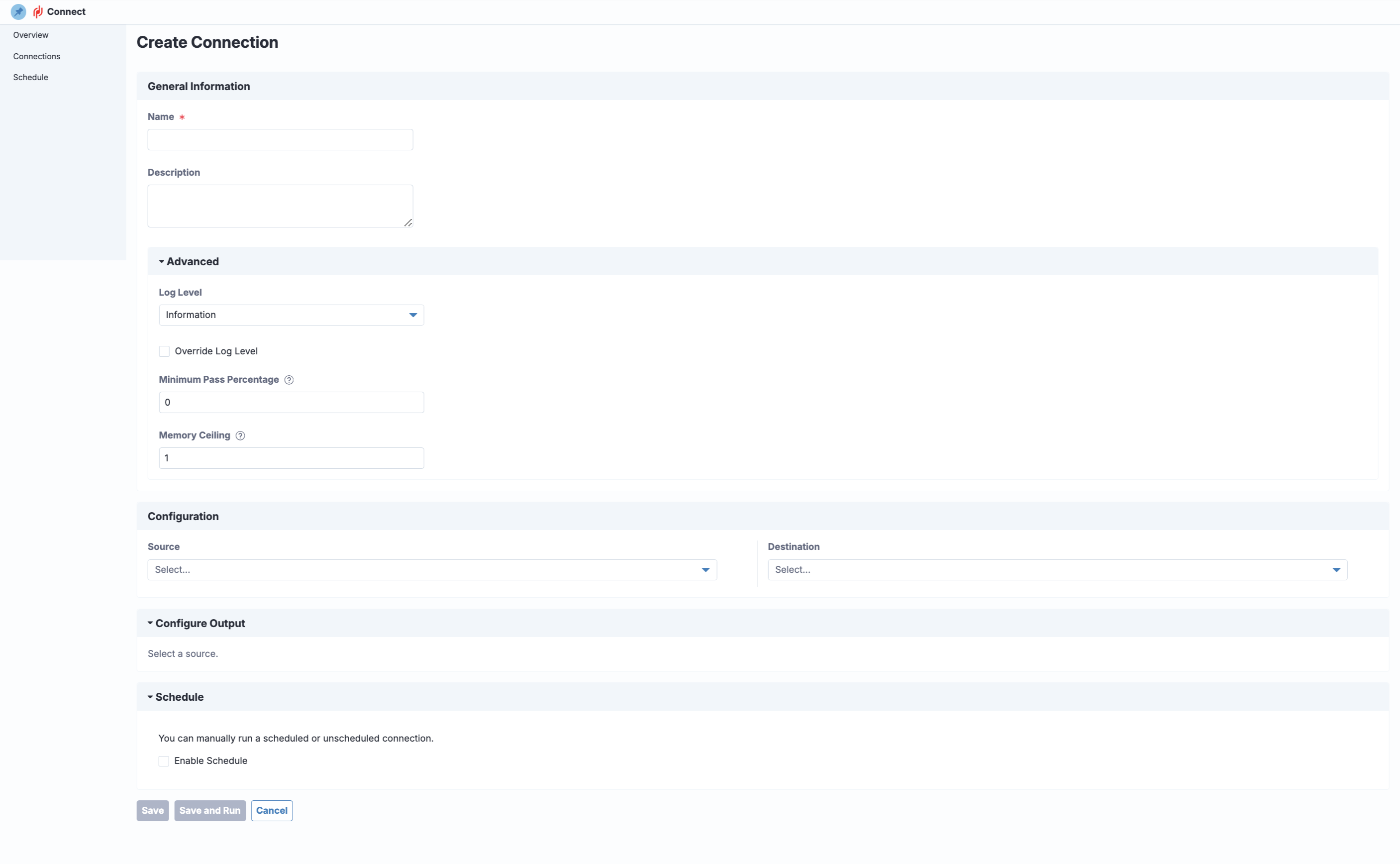Open the Memory Ceiling help tooltip
Image resolution: width=1400 pixels, height=864 pixels.
240,435
